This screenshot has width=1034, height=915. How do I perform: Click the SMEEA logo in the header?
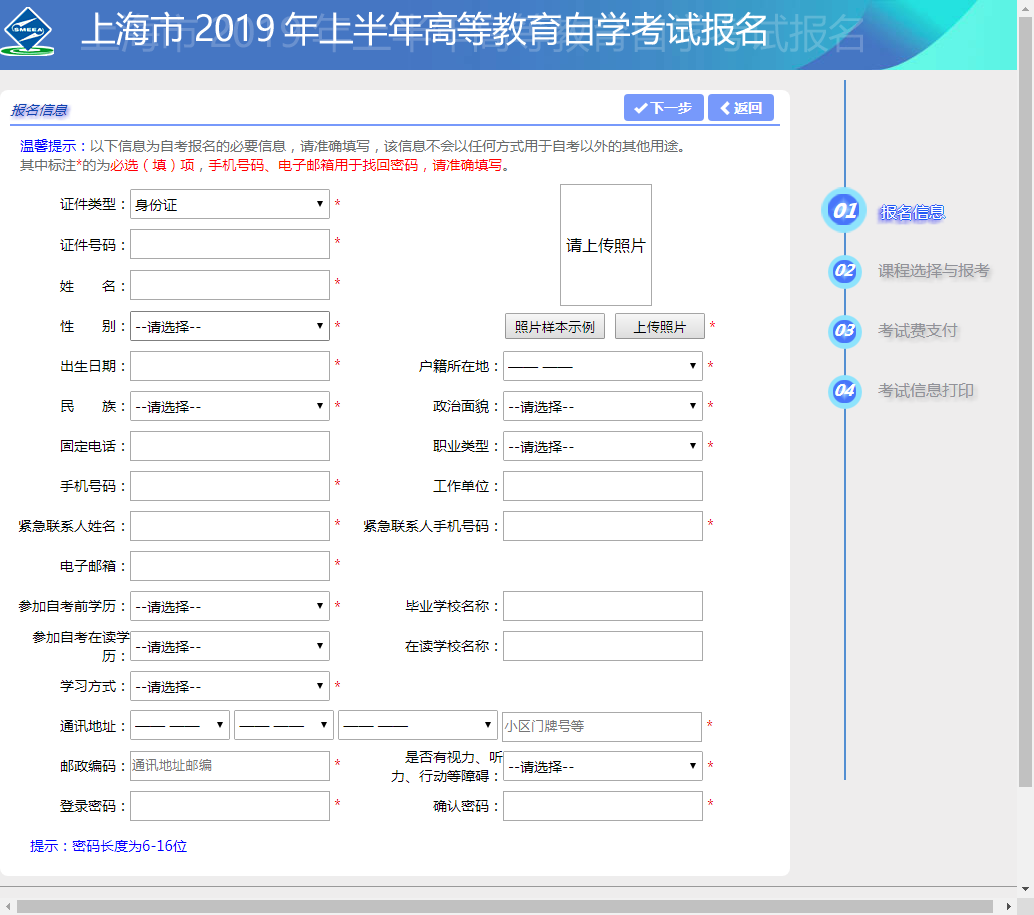point(28,32)
